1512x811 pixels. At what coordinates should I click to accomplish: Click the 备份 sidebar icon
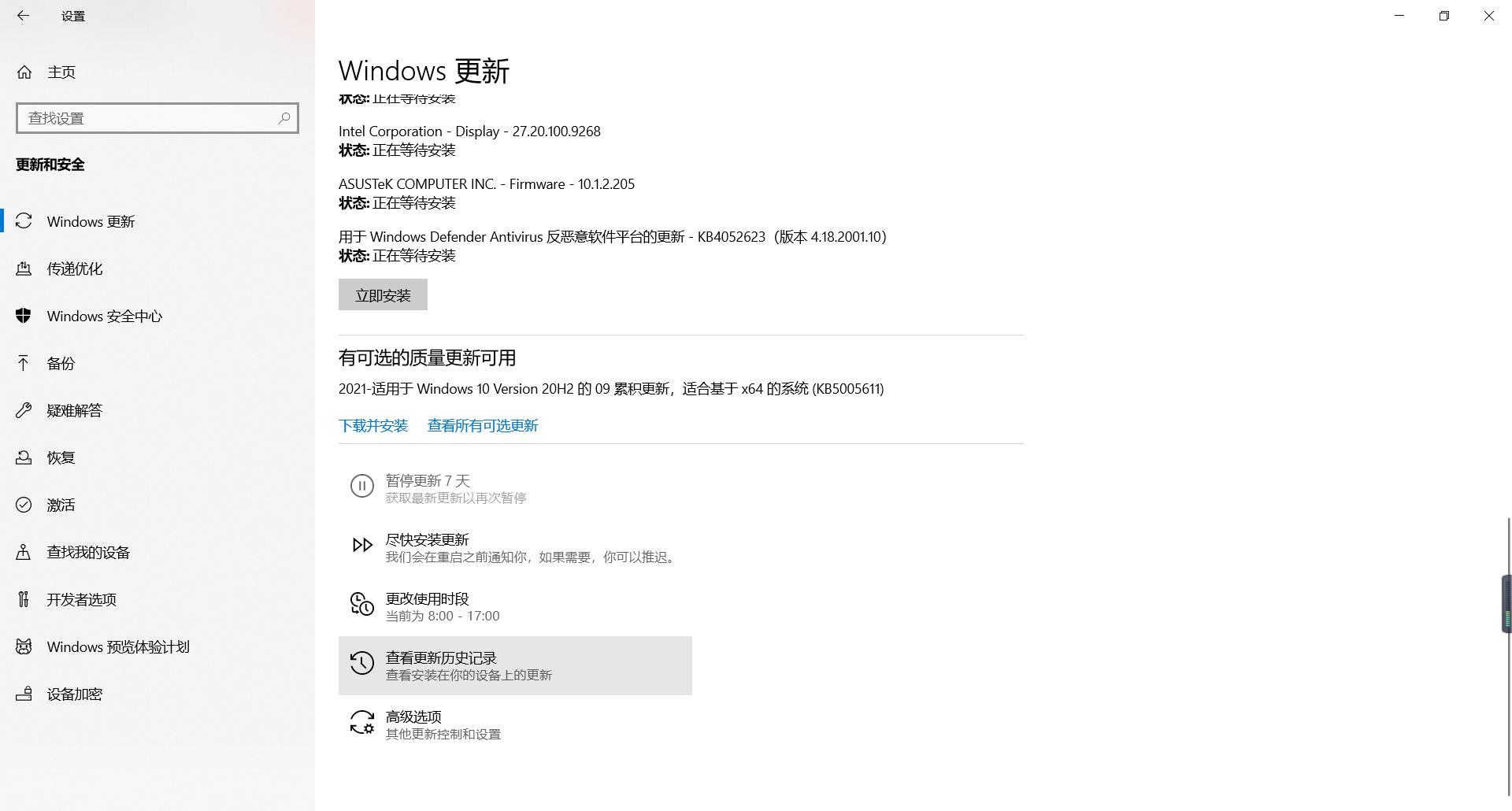24,363
